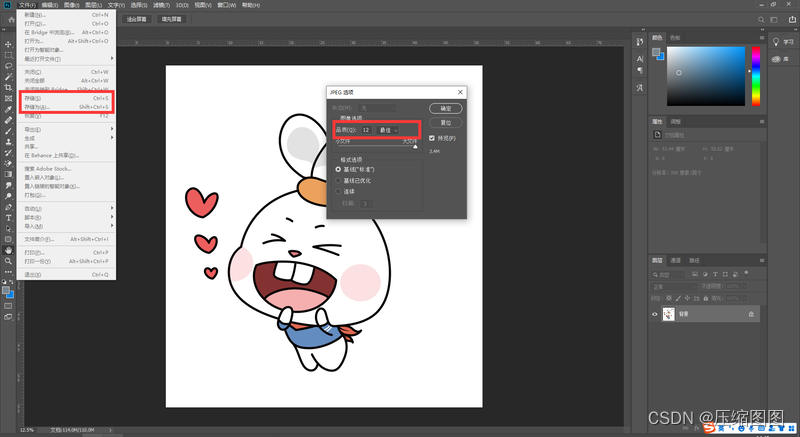Image resolution: width=800 pixels, height=437 pixels.
Task: Open the Character panel icon
Action: (x=640, y=59)
